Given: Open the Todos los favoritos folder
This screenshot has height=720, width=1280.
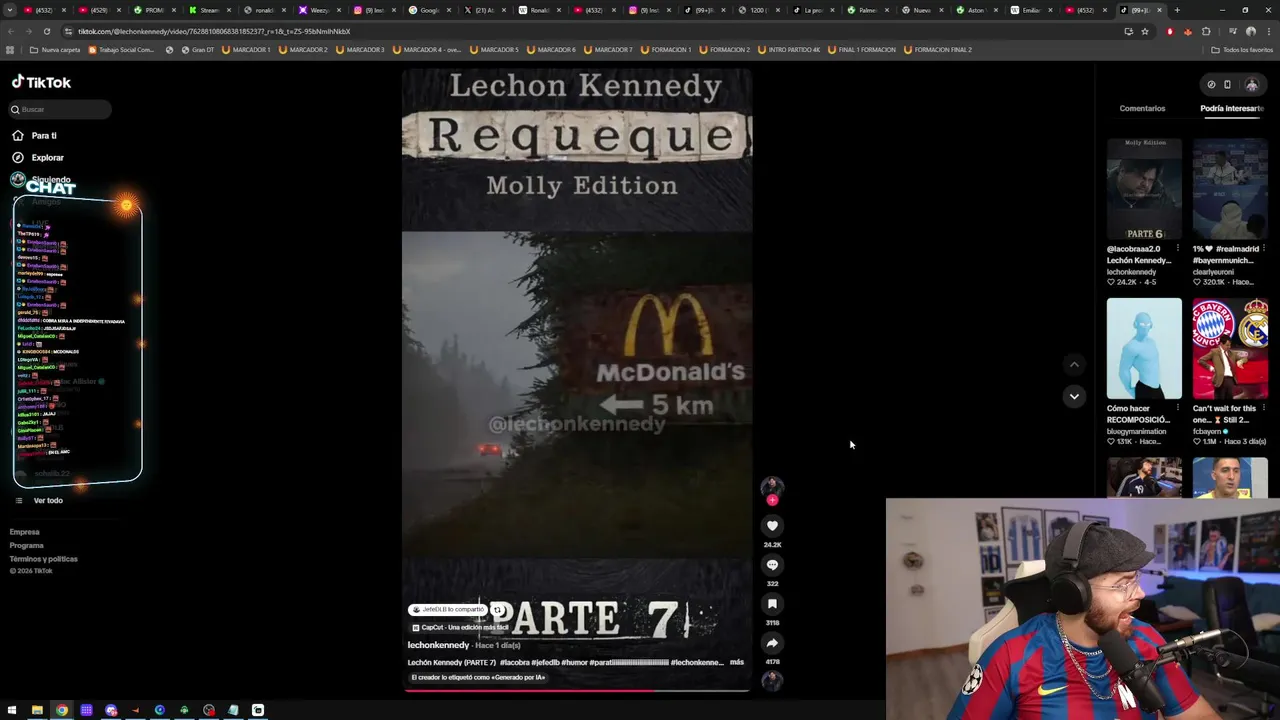Looking at the screenshot, I should 1242,49.
